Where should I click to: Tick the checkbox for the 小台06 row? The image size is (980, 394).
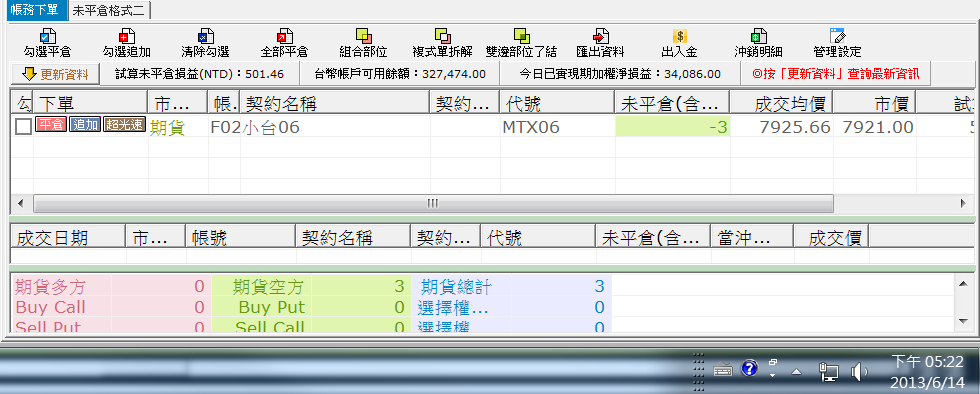click(23, 127)
